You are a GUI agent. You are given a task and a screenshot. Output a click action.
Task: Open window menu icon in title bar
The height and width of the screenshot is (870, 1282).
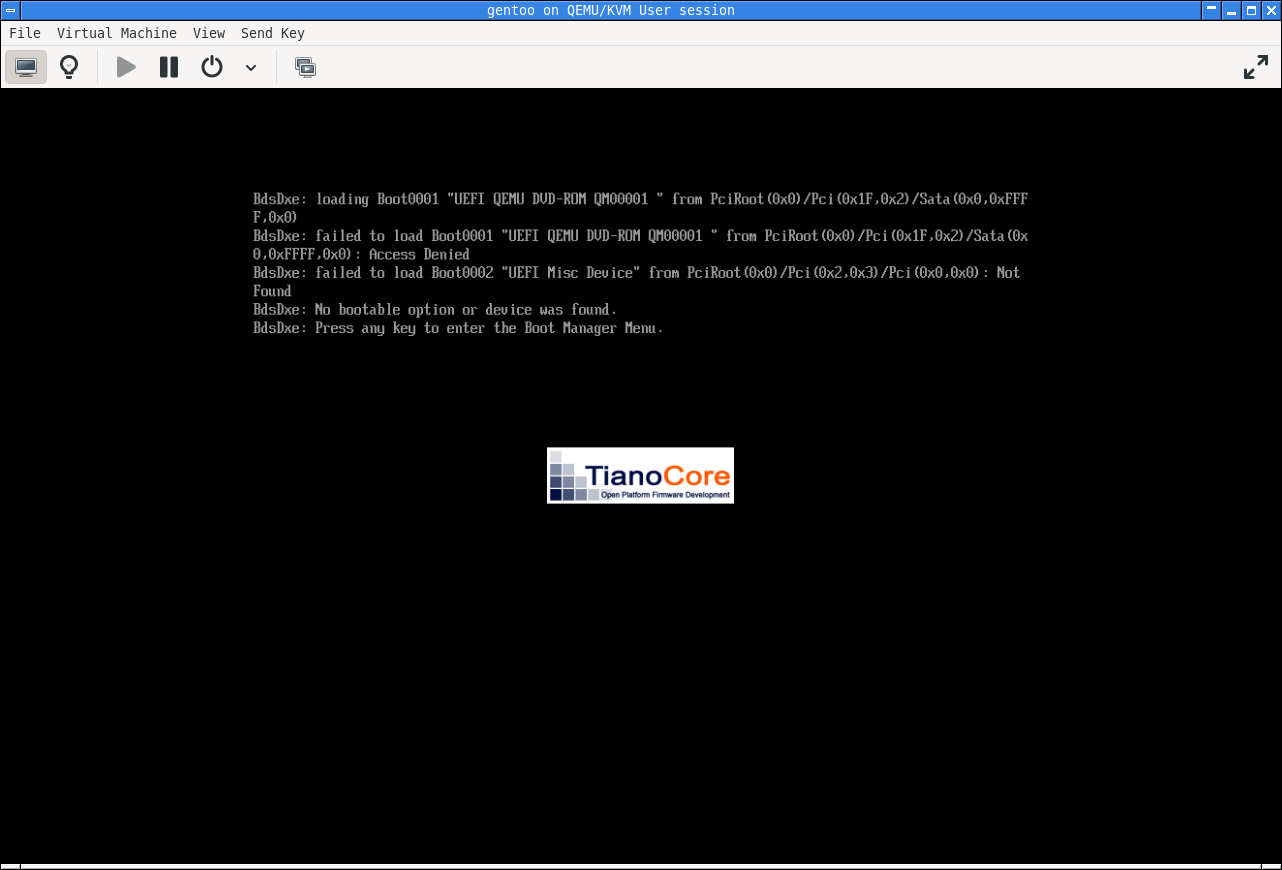coord(10,10)
